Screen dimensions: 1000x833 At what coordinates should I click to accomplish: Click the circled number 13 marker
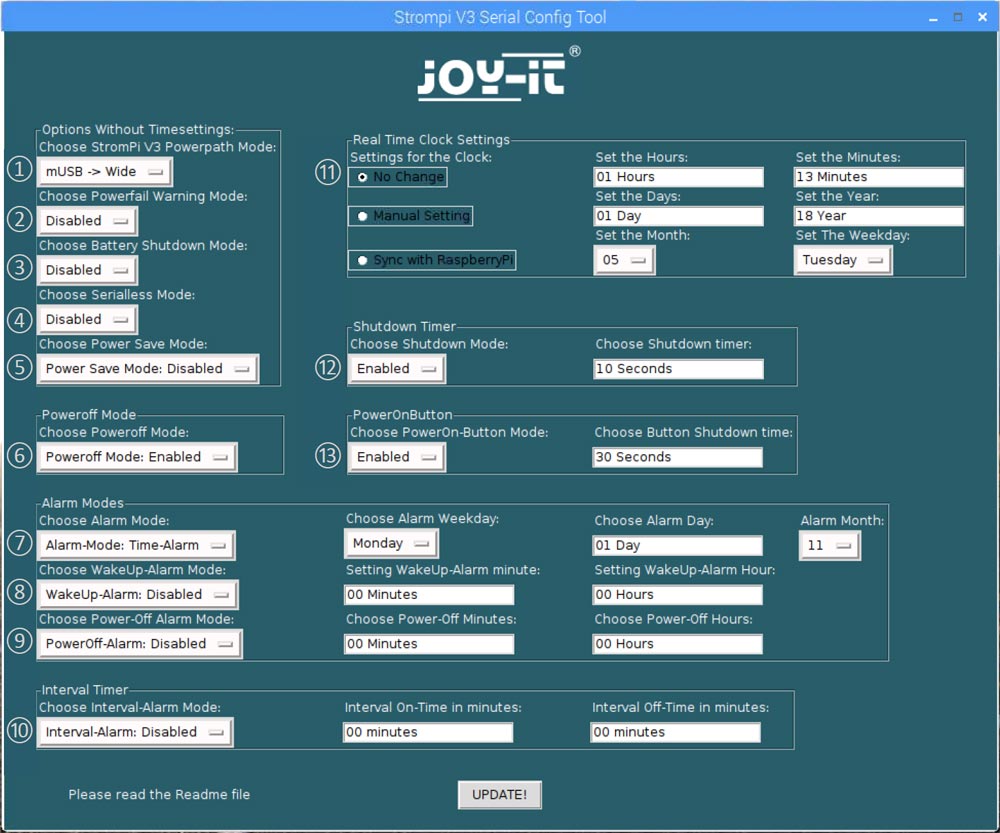328,456
